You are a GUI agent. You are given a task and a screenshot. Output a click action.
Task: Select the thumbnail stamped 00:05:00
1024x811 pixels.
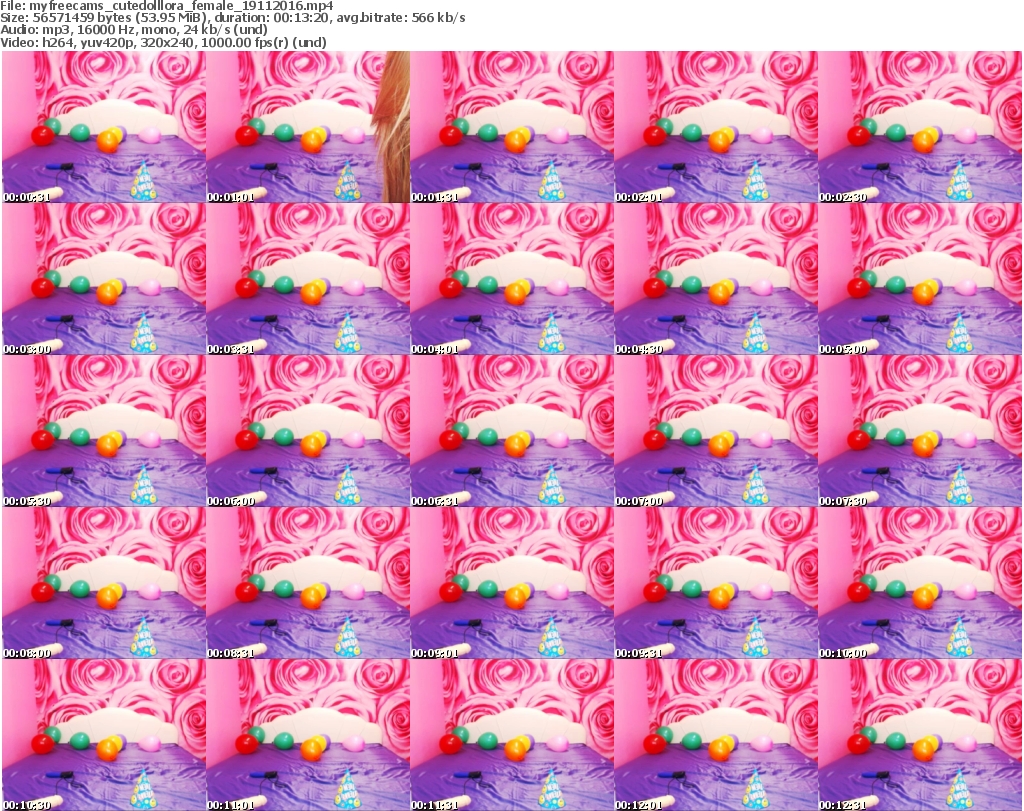(920, 279)
